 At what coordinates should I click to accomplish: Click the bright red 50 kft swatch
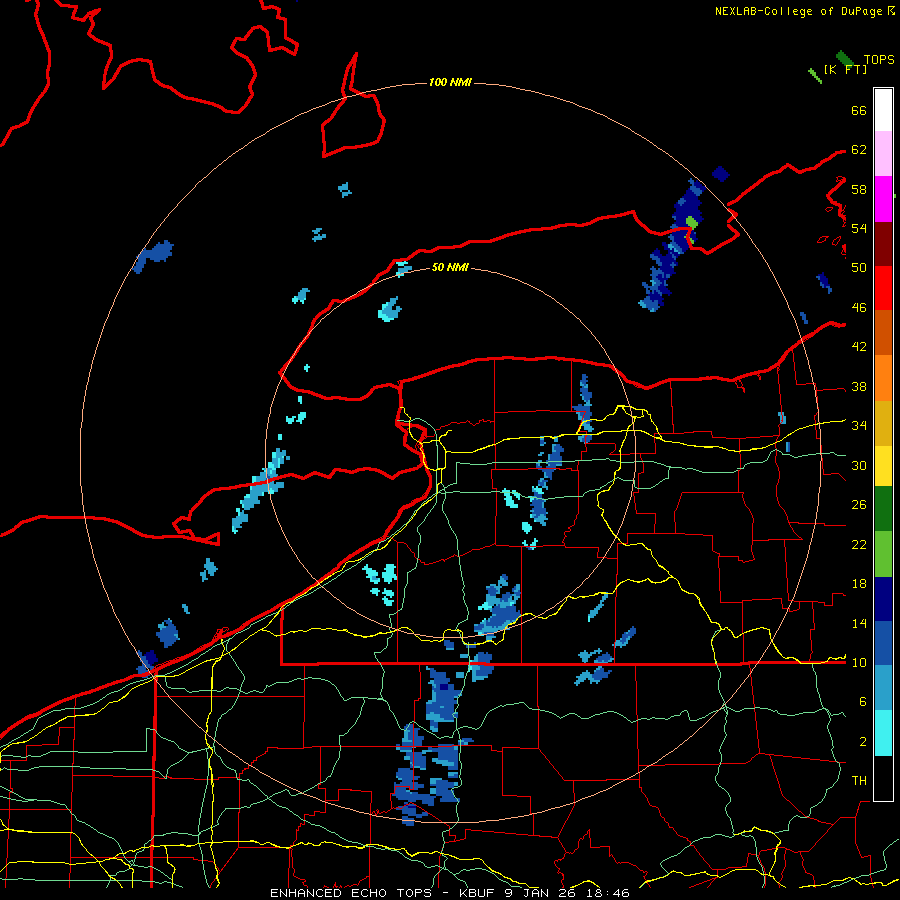point(883,288)
